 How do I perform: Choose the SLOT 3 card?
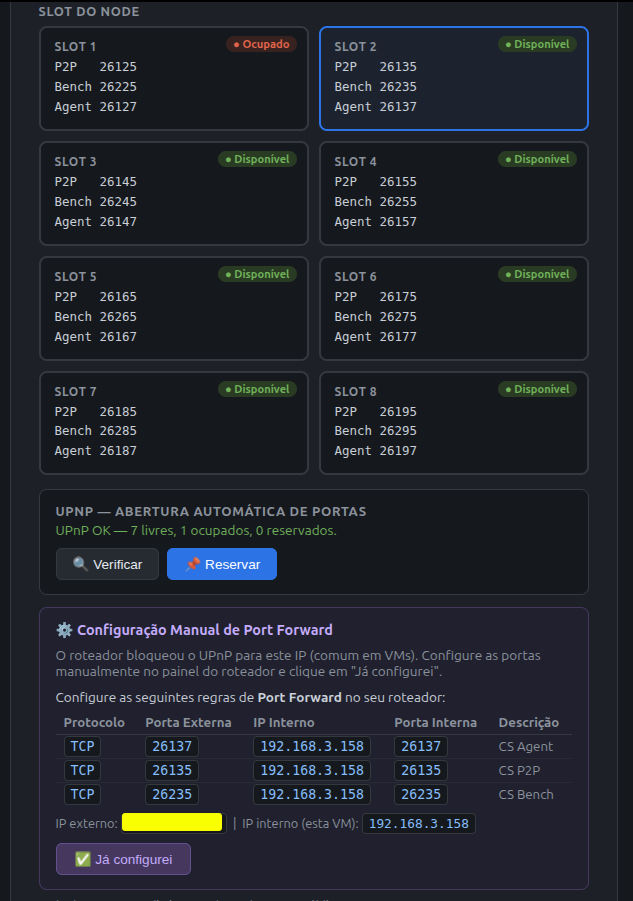click(173, 194)
